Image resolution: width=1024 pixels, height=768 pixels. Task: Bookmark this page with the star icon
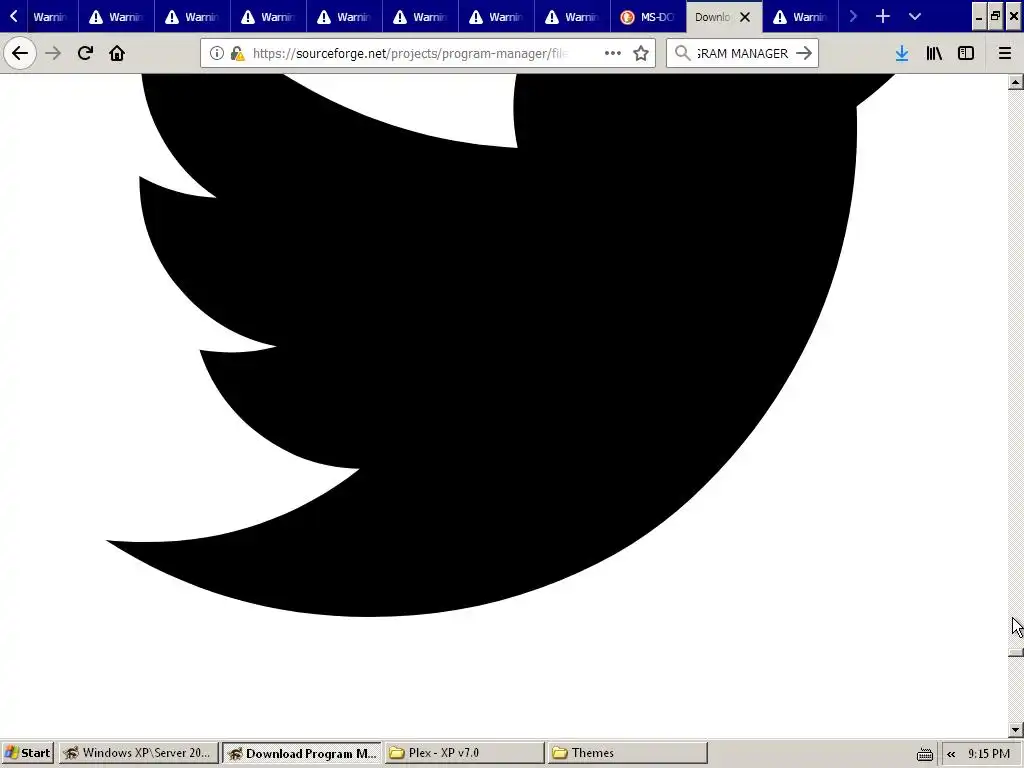pyautogui.click(x=641, y=53)
